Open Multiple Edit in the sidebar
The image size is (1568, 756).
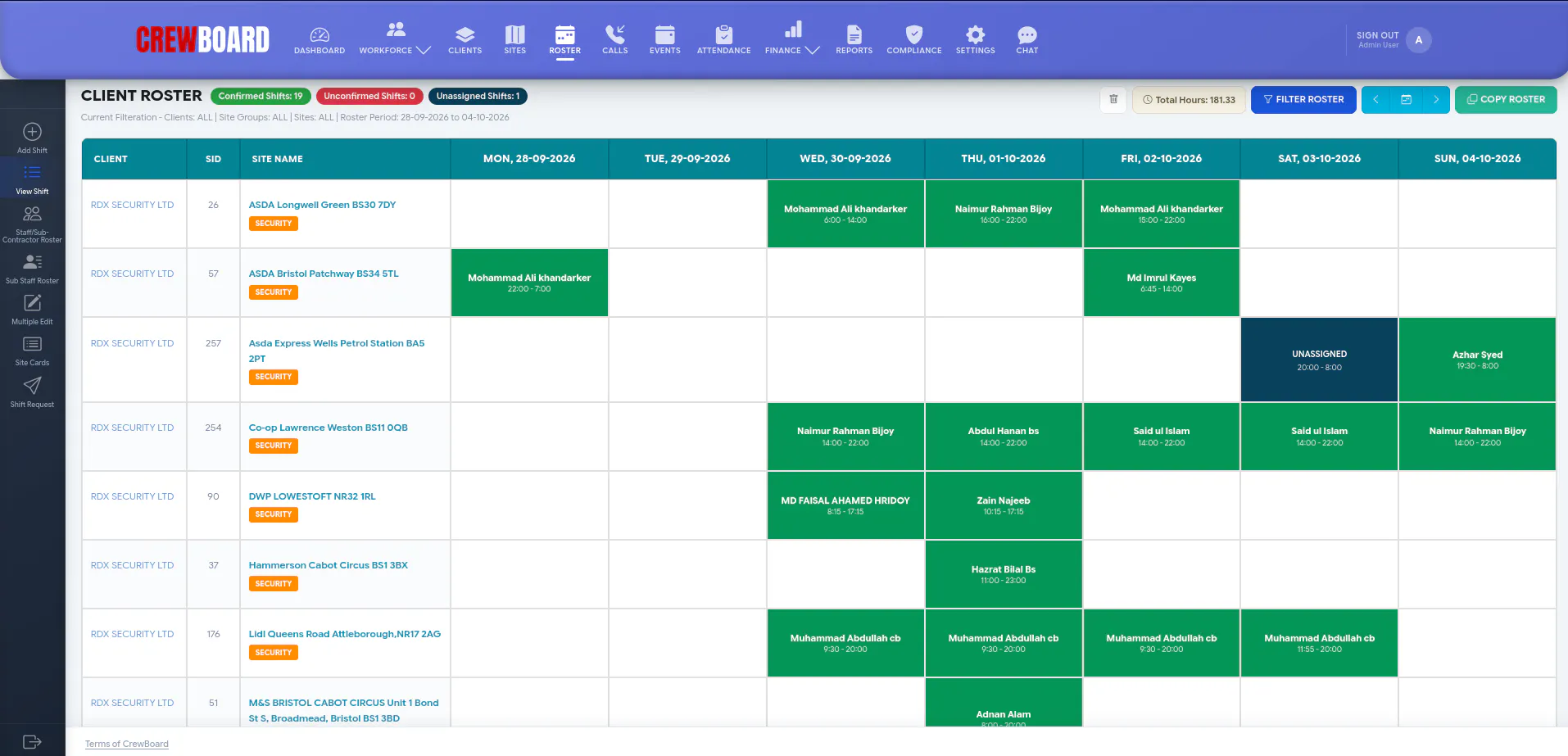click(x=32, y=310)
